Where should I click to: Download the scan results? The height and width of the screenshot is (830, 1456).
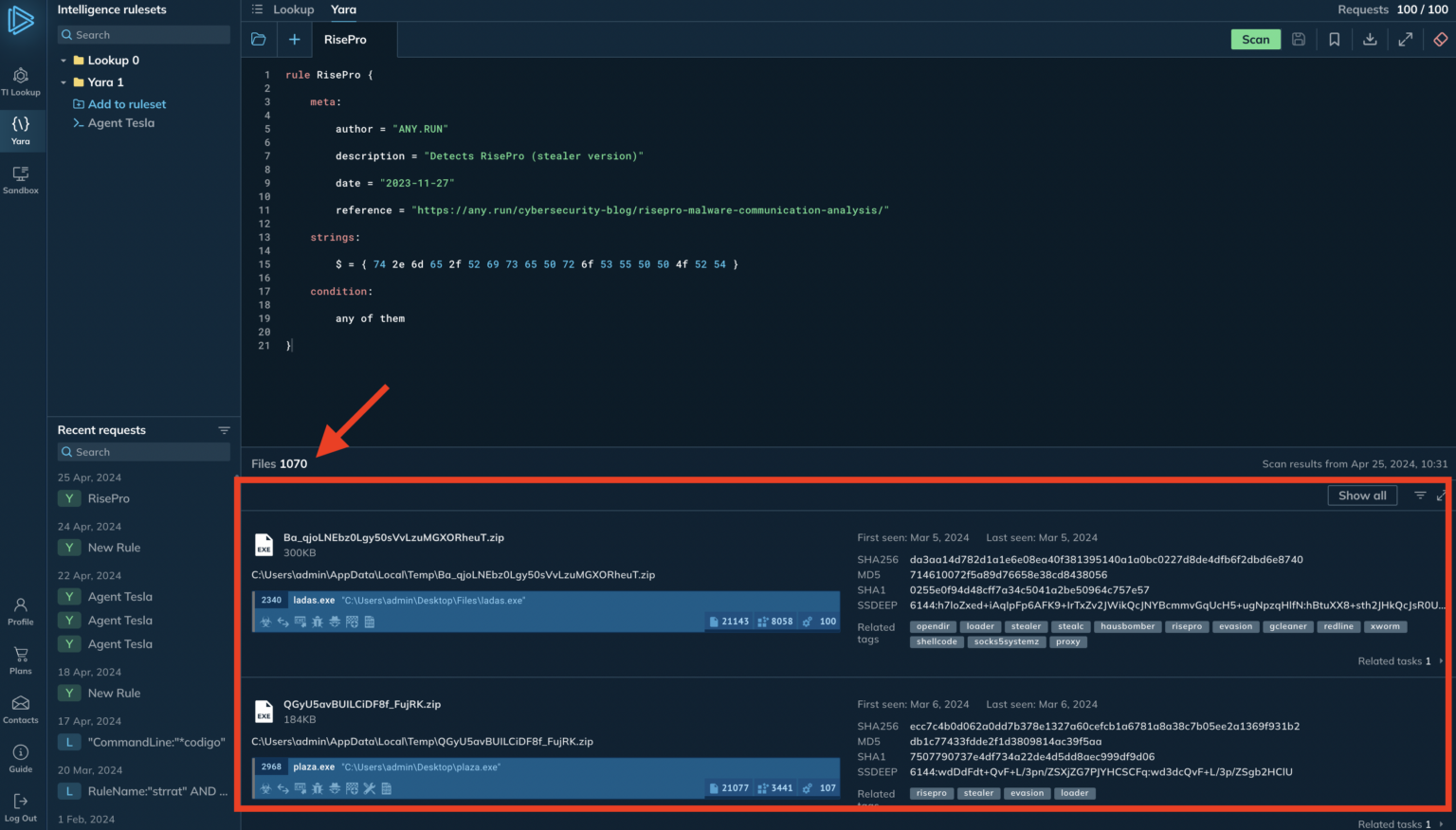(1369, 39)
